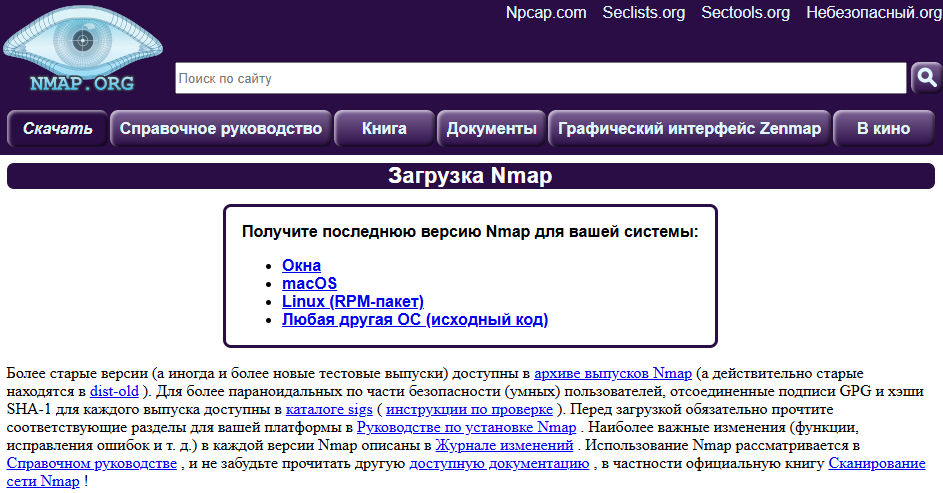This screenshot has height=493, width=943.
Task: Open the Небезопасный.org link
Action: pos(874,13)
